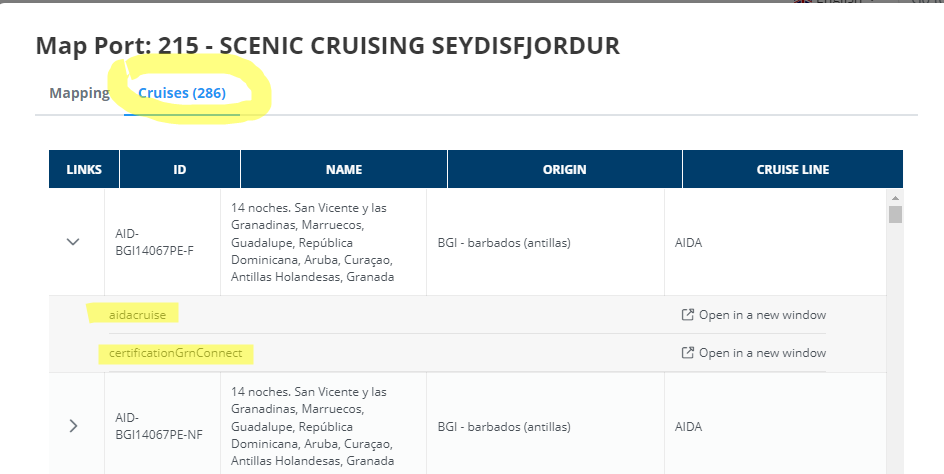Switch to the Mapping tab
Viewport: 944px width, 474px height.
click(x=79, y=93)
